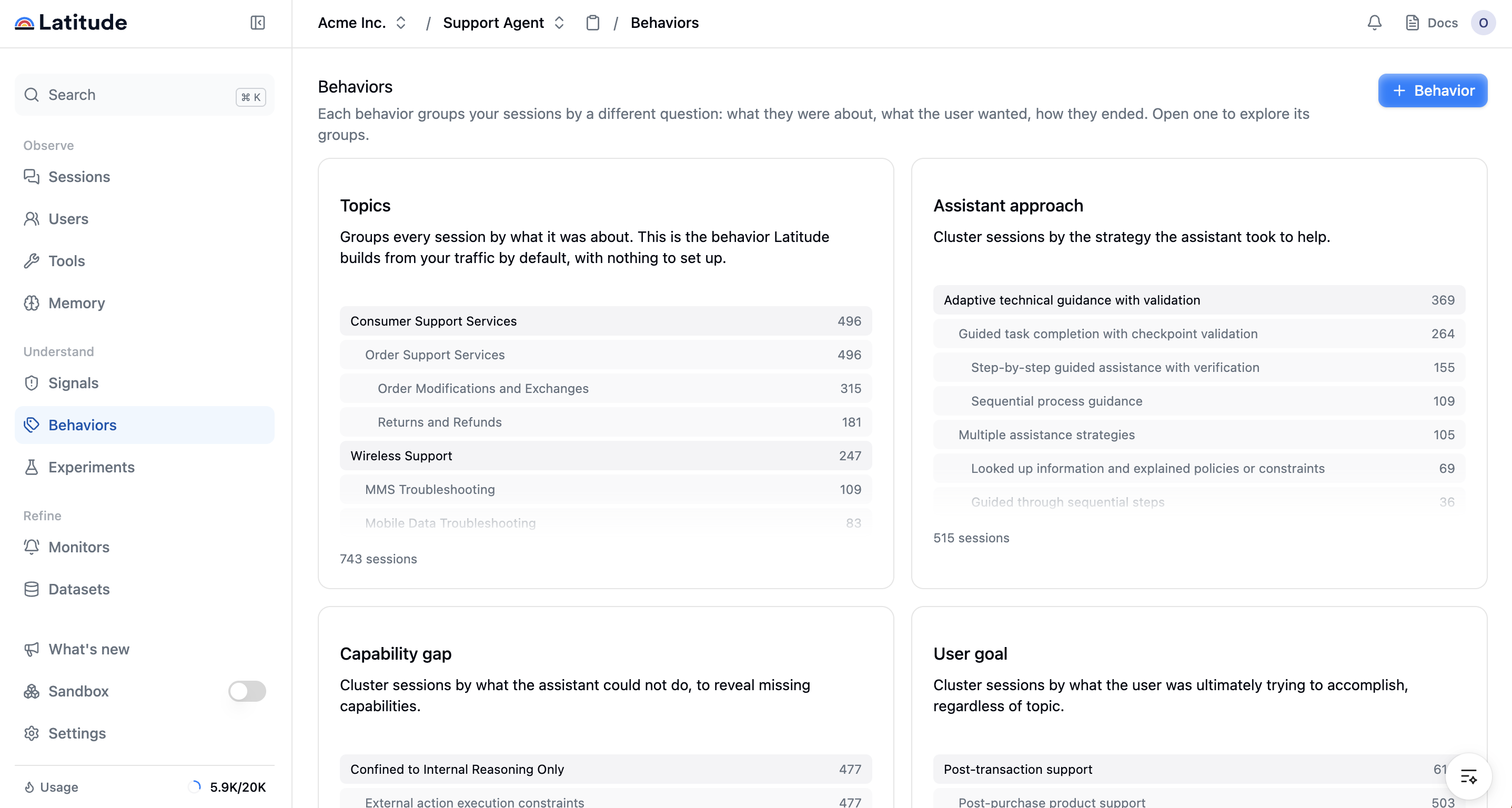Image resolution: width=1512 pixels, height=808 pixels.
Task: Open the Topics behavior card title
Action: click(365, 205)
